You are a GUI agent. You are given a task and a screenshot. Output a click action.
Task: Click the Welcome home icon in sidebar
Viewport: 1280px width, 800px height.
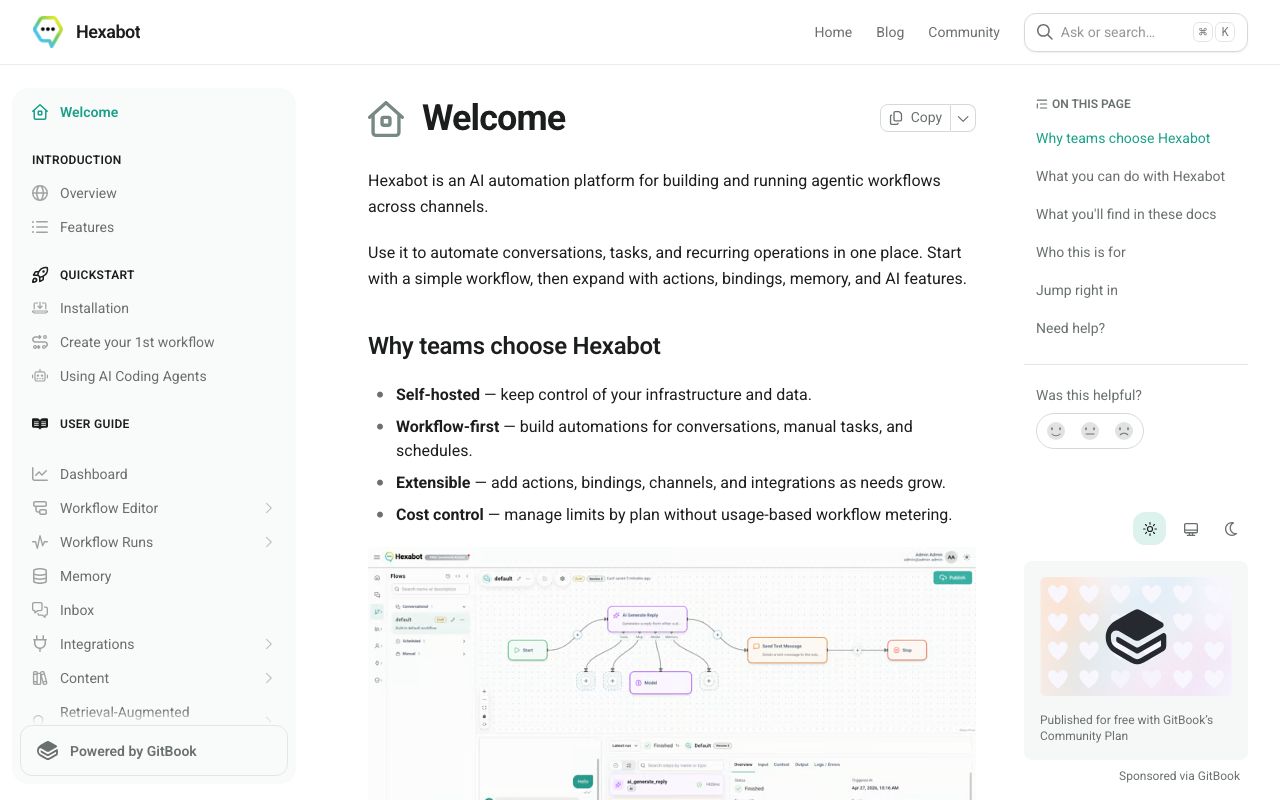(40, 112)
